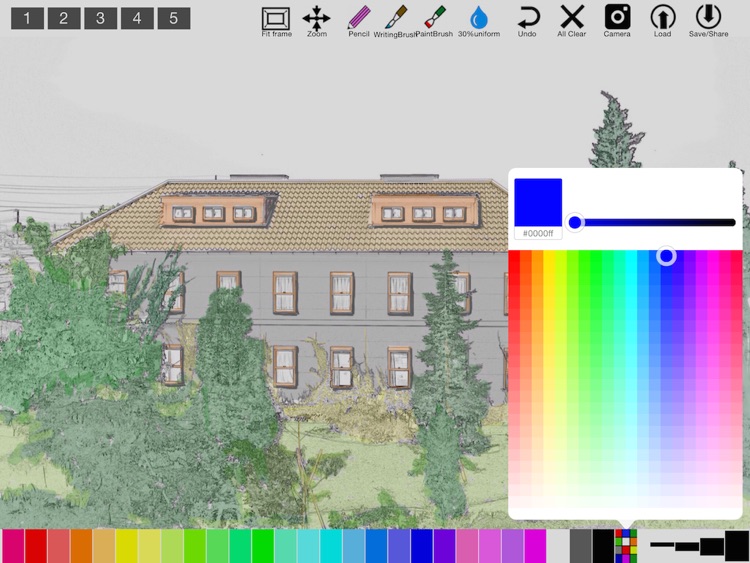Click the #0000ff hex color field
The height and width of the screenshot is (563, 750).
click(x=538, y=233)
